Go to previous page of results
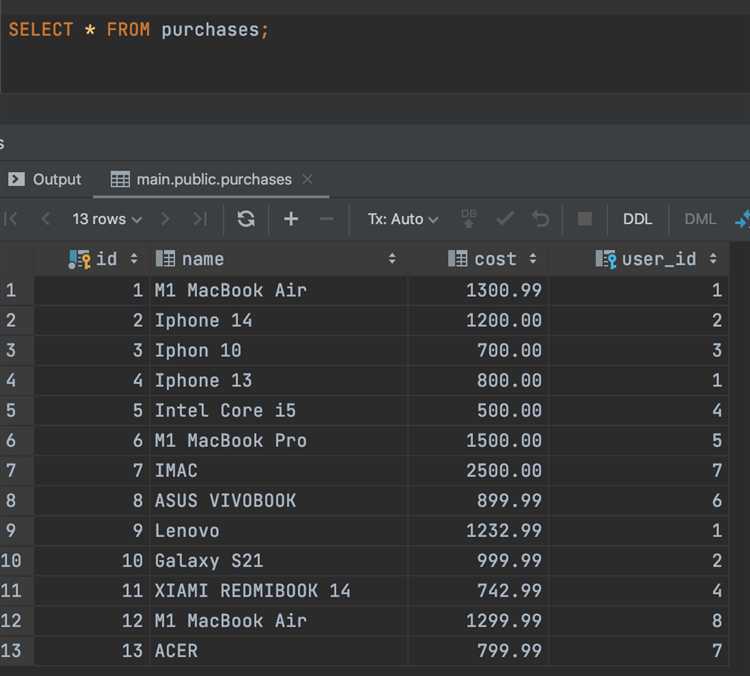The height and width of the screenshot is (676, 750). tap(45, 219)
